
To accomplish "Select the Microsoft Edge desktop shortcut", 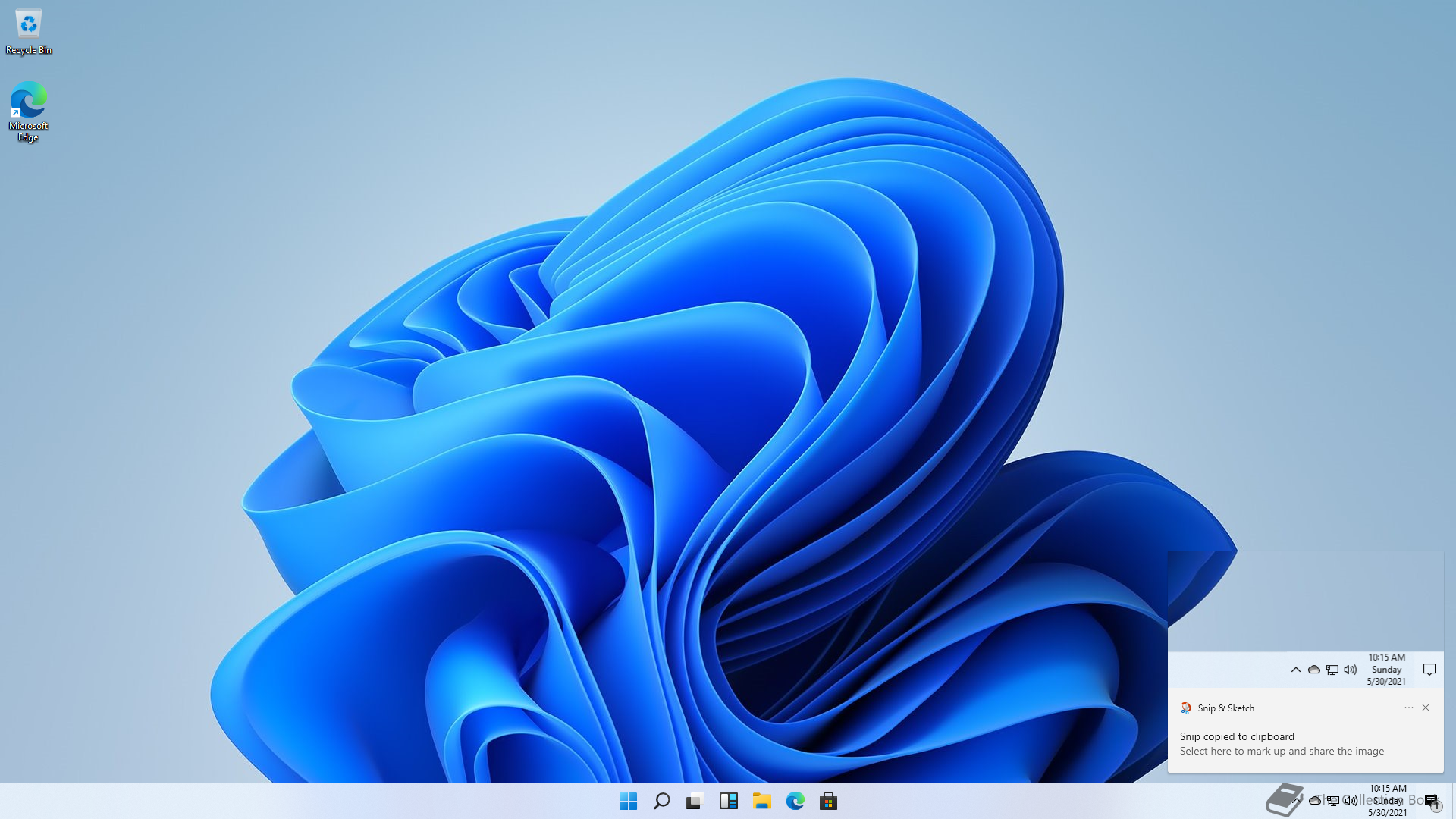I will click(28, 111).
